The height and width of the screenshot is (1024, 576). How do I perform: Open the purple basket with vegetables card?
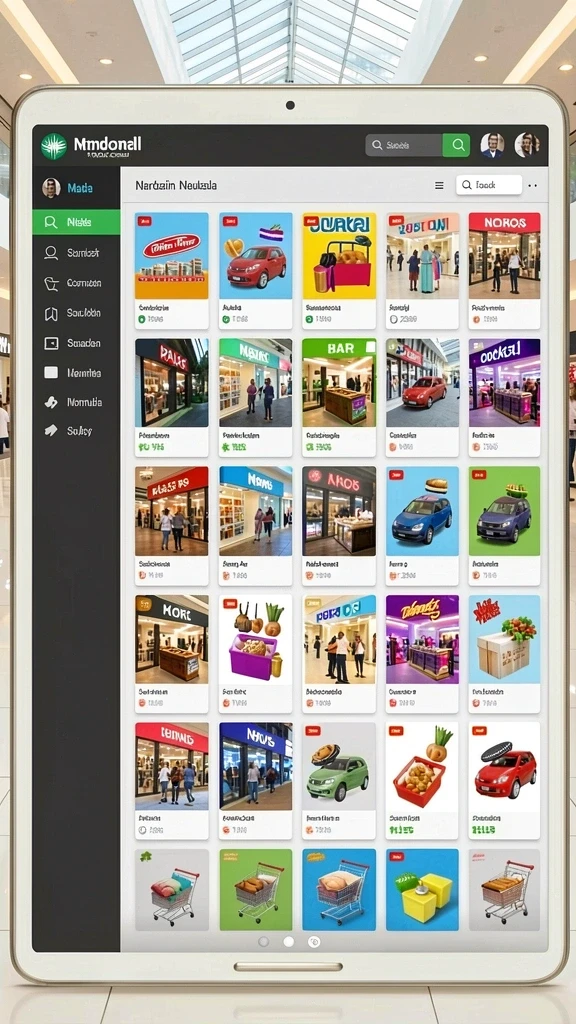(255, 653)
